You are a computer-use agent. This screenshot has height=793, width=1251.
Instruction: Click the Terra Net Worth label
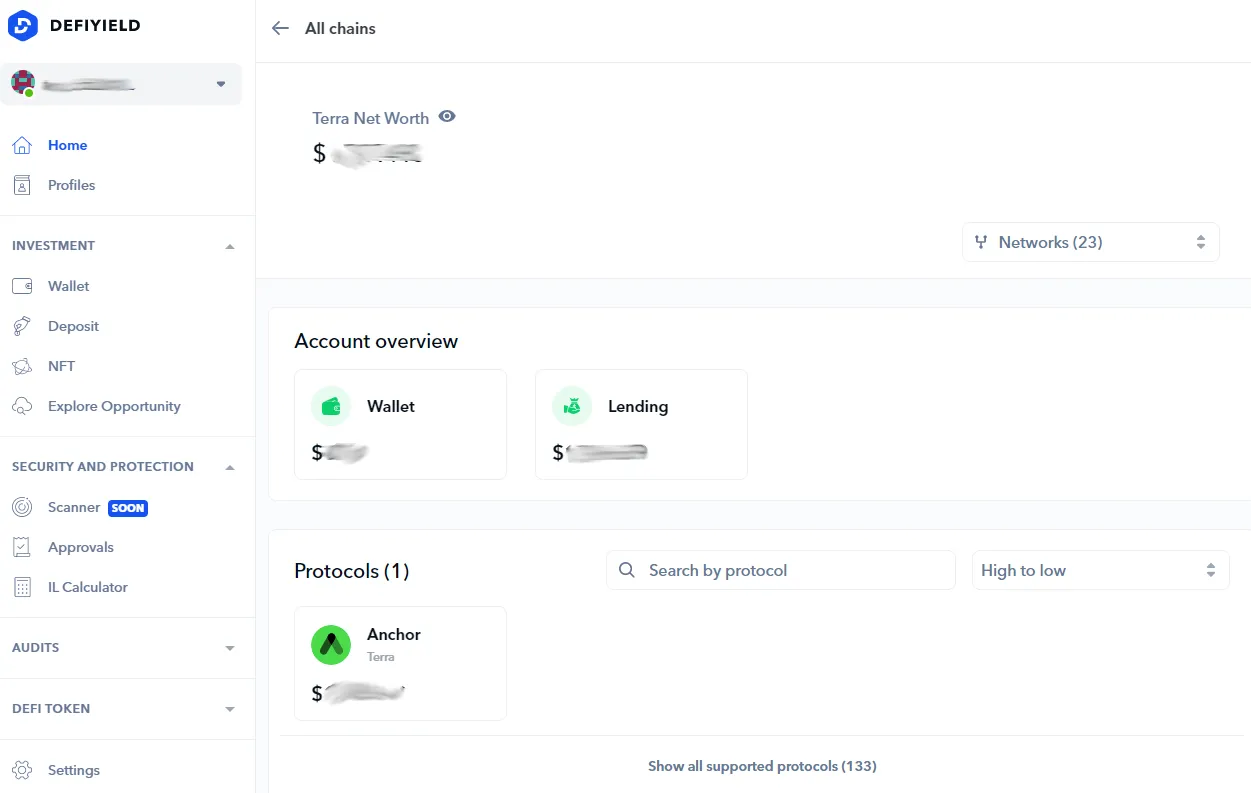tap(370, 118)
